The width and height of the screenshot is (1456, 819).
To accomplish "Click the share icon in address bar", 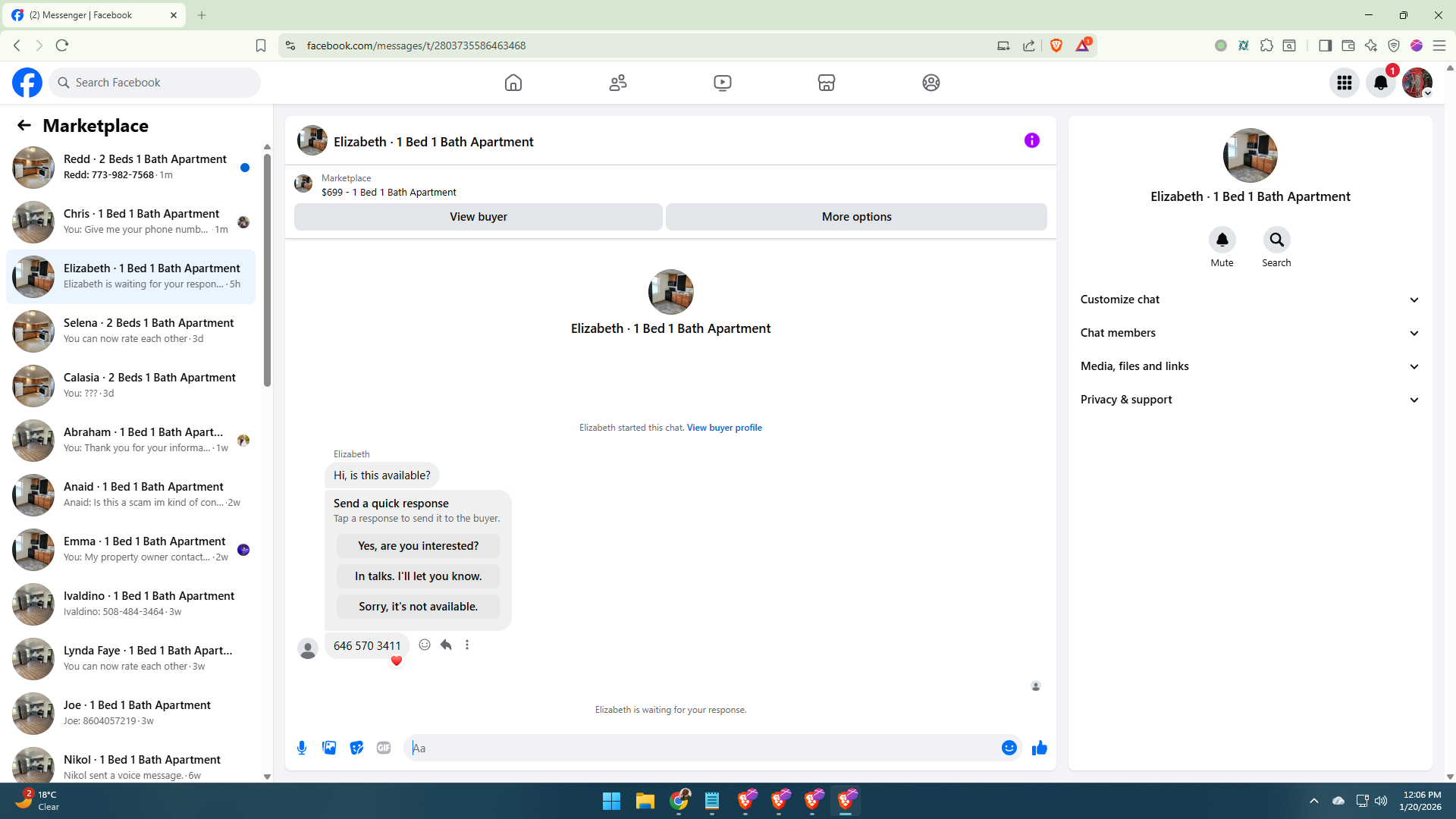I will pos(1029,45).
